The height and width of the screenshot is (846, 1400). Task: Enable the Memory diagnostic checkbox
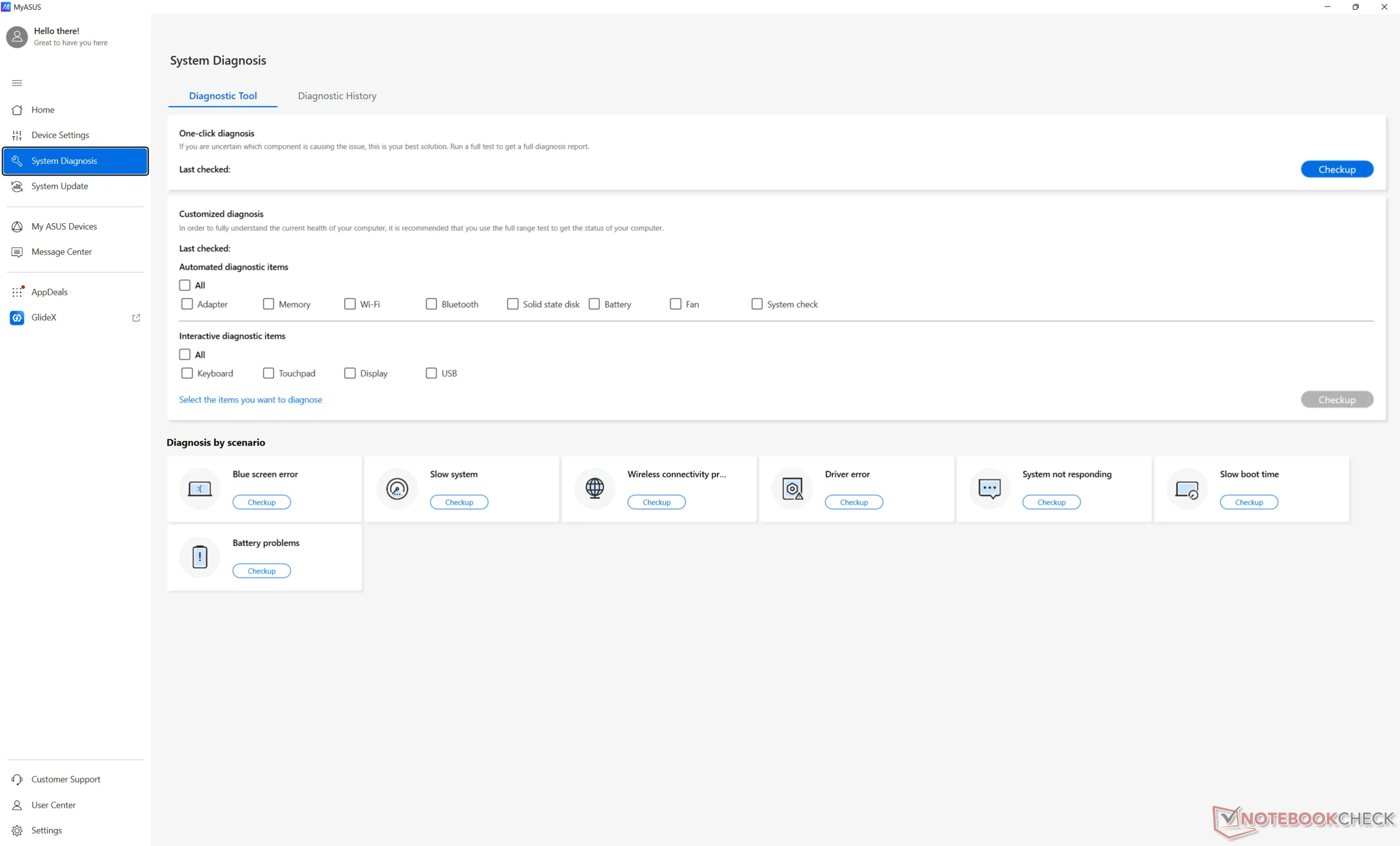269,304
